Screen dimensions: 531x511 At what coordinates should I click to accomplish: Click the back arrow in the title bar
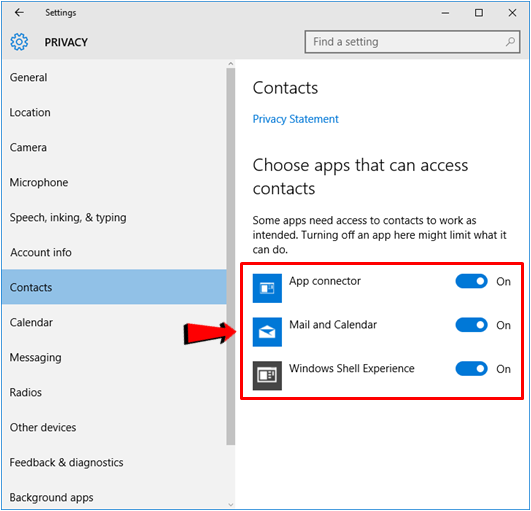point(19,13)
